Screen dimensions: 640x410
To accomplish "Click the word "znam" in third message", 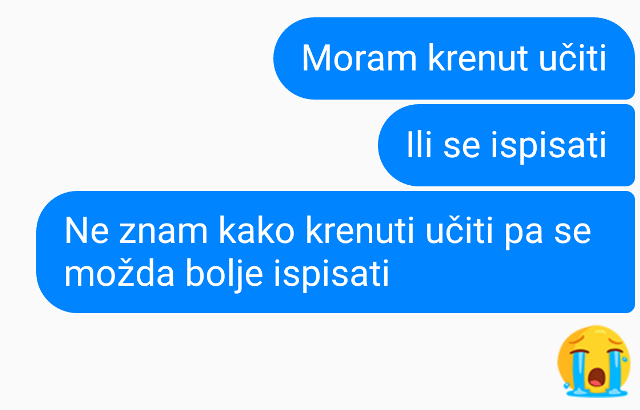I will click(x=163, y=233).
